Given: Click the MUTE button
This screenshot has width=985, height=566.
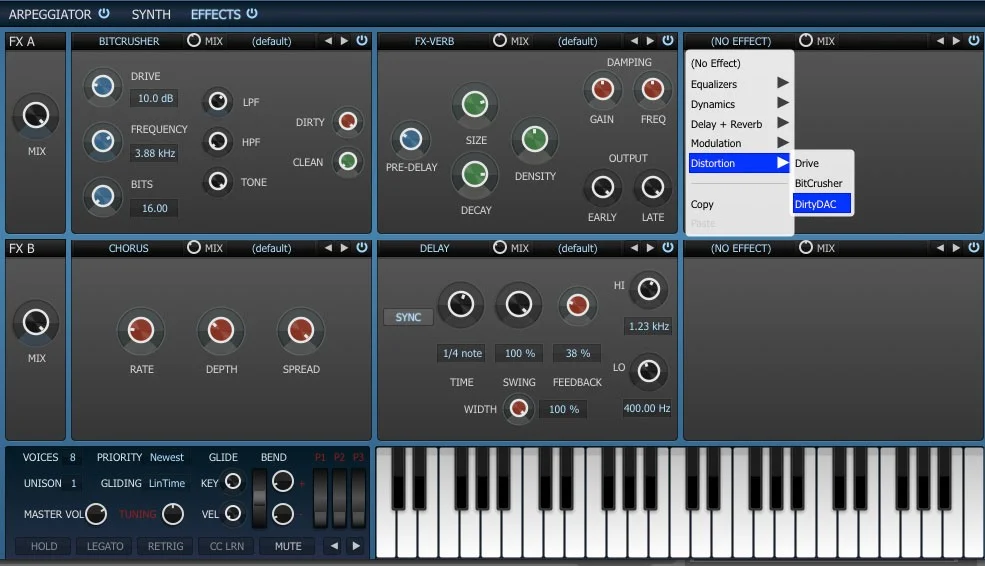Looking at the screenshot, I should point(288,546).
